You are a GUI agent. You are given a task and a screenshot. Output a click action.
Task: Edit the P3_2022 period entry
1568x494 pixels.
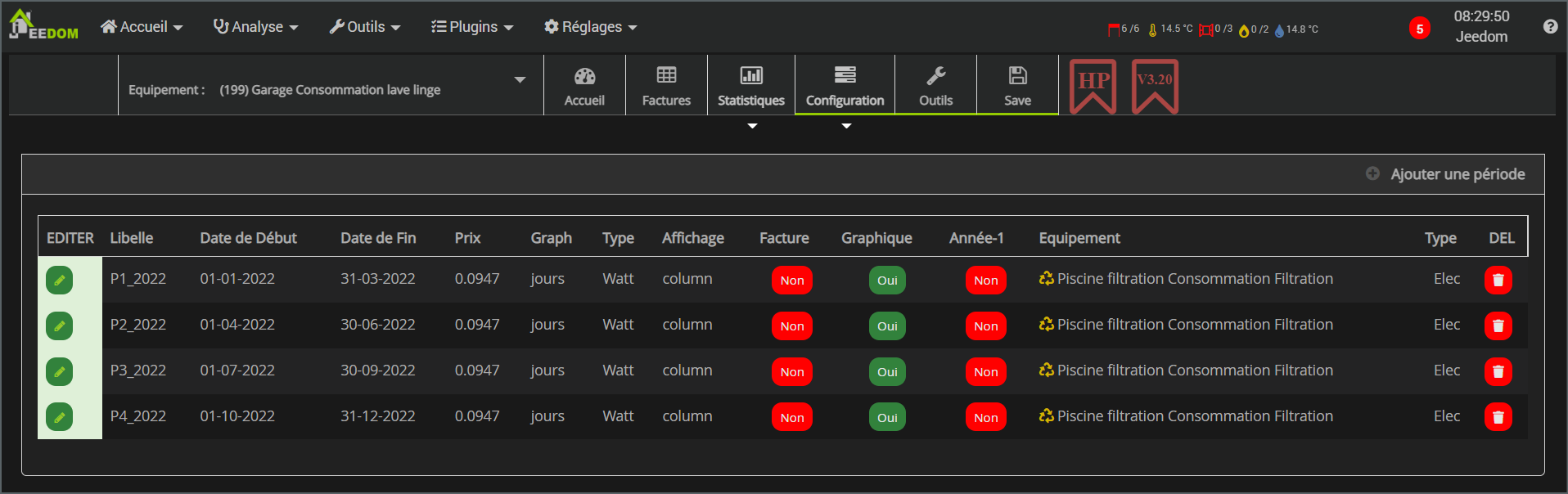[x=59, y=371]
